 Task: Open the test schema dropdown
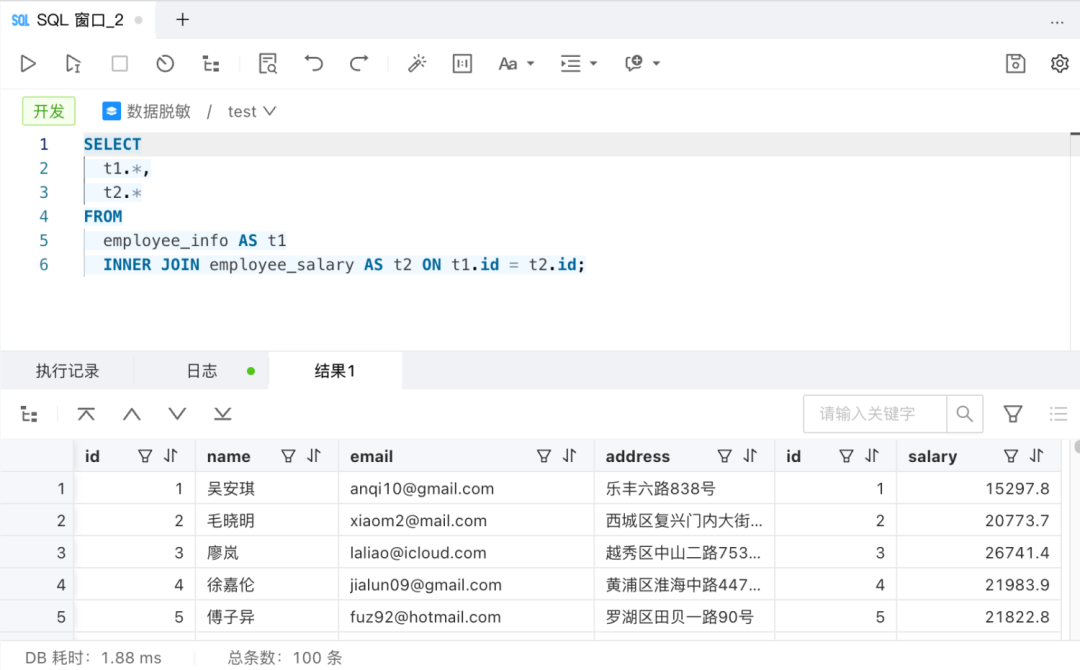[x=252, y=112]
